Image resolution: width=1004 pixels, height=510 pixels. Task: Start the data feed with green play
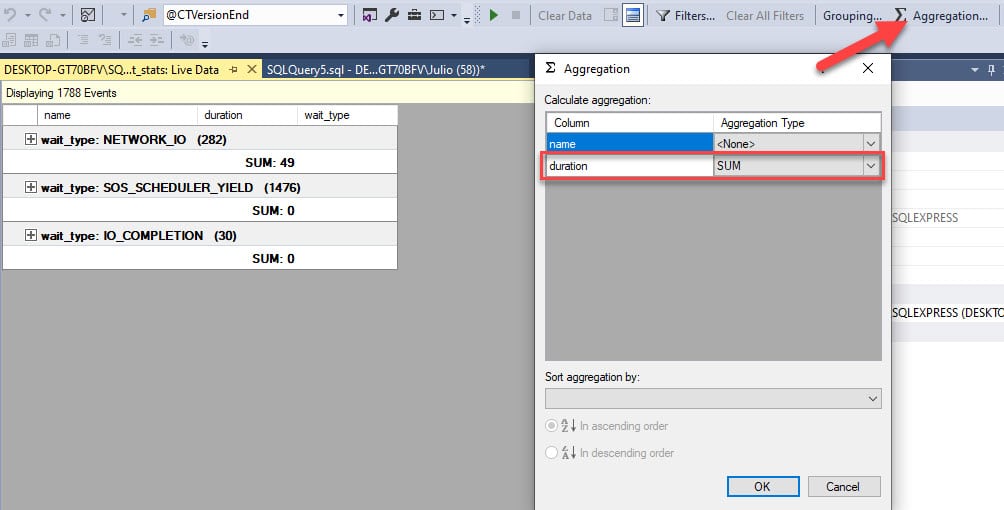click(494, 15)
